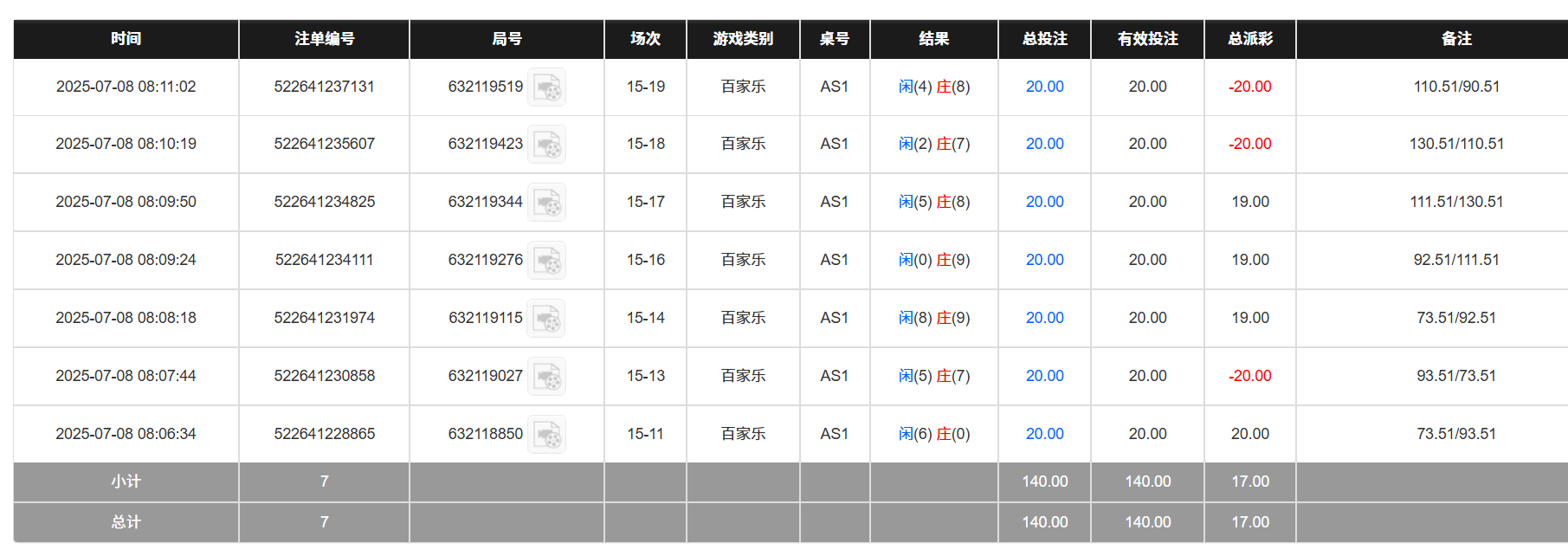Open video replay icon for round 632119519
The width and height of the screenshot is (1568, 556).
coord(547,87)
